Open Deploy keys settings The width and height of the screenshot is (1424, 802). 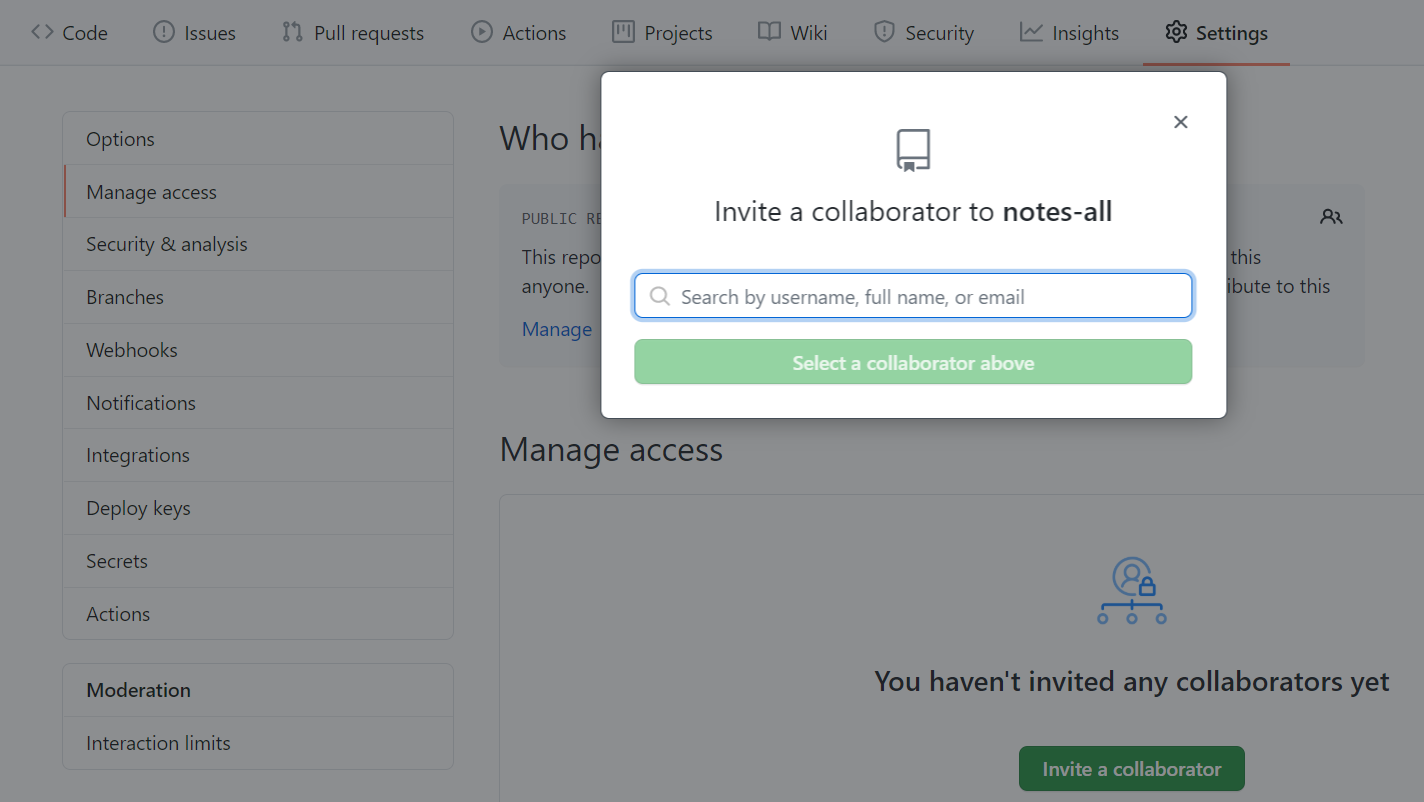point(258,508)
